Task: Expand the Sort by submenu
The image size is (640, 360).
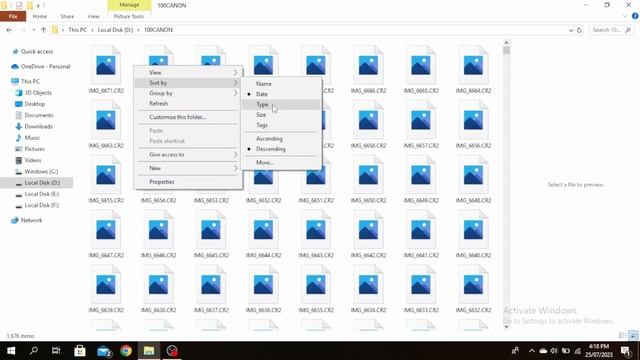Action: [188, 83]
